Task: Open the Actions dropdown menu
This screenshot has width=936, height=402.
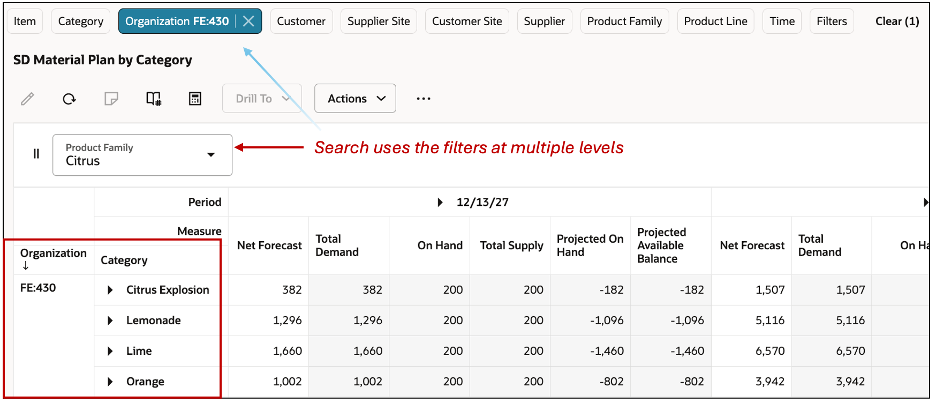Action: click(x=355, y=99)
